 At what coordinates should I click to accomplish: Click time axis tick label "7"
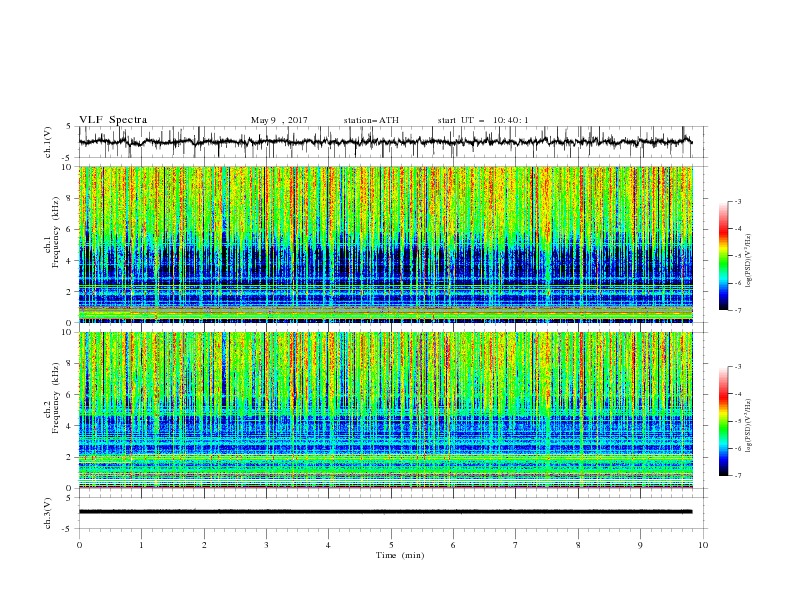[516, 545]
